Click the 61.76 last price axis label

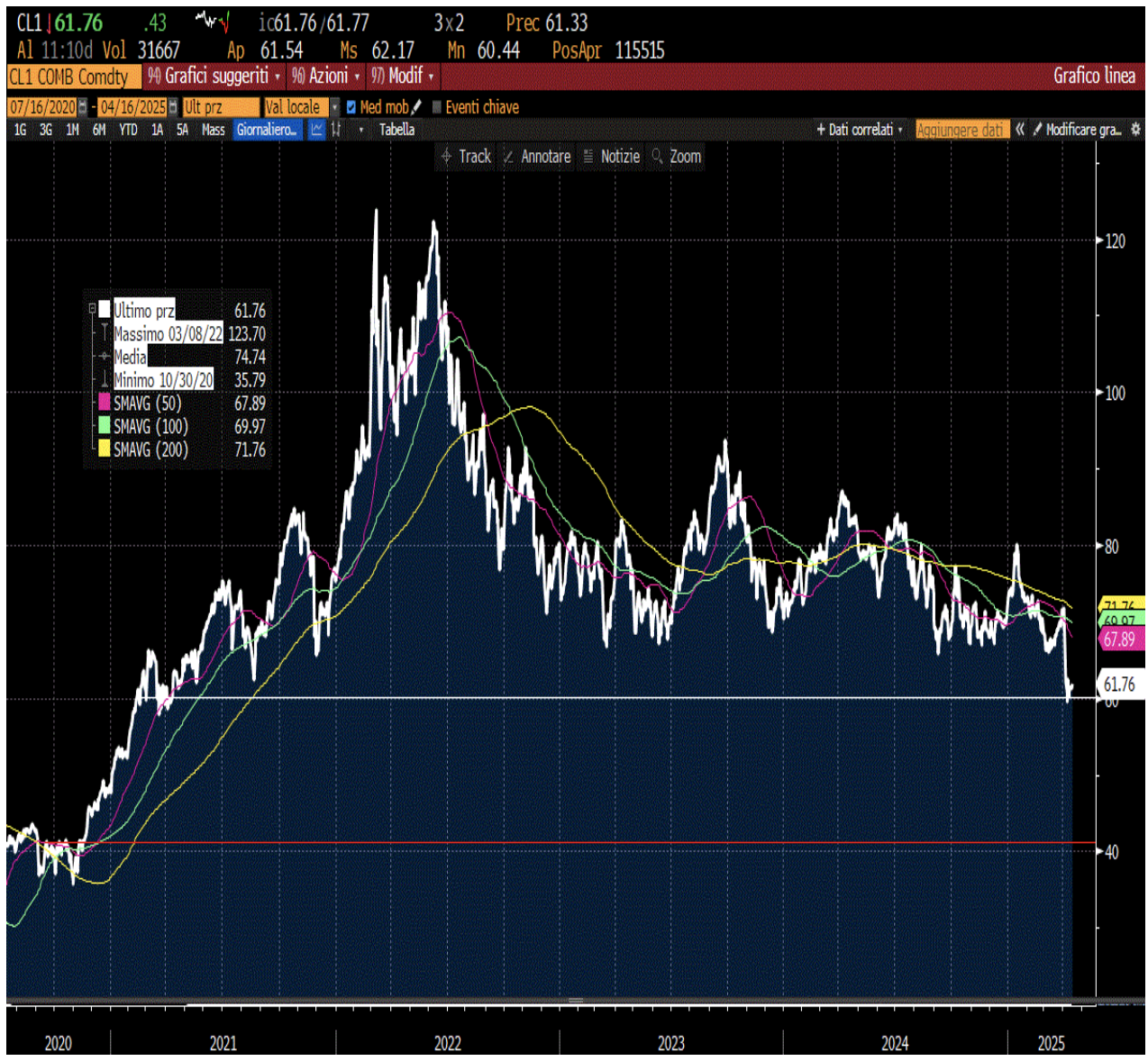click(x=1120, y=685)
